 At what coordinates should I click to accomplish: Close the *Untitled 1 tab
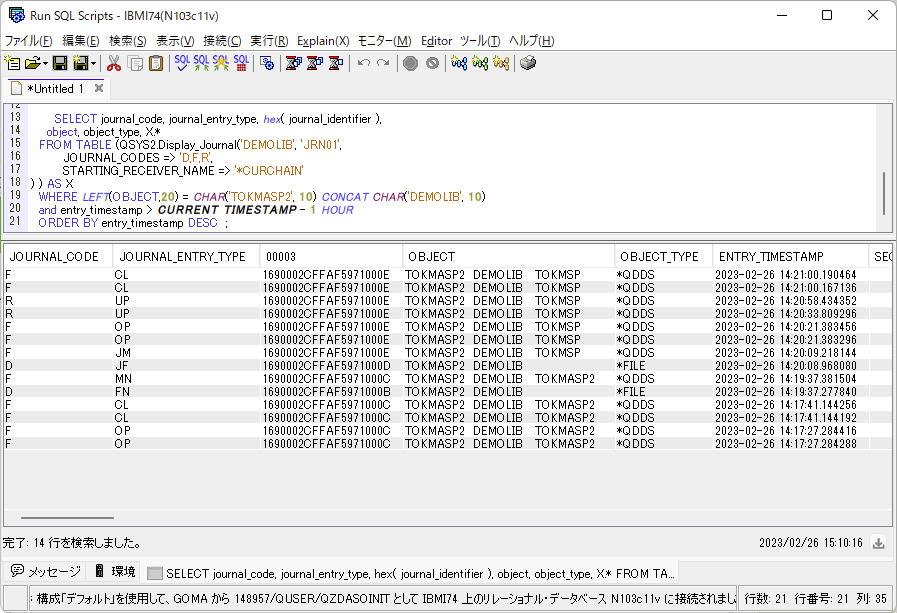coord(98,88)
